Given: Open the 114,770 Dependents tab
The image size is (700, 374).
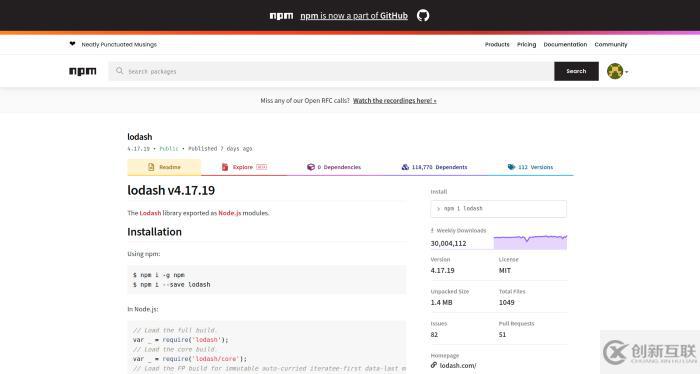Looking at the screenshot, I should pyautogui.click(x=434, y=167).
